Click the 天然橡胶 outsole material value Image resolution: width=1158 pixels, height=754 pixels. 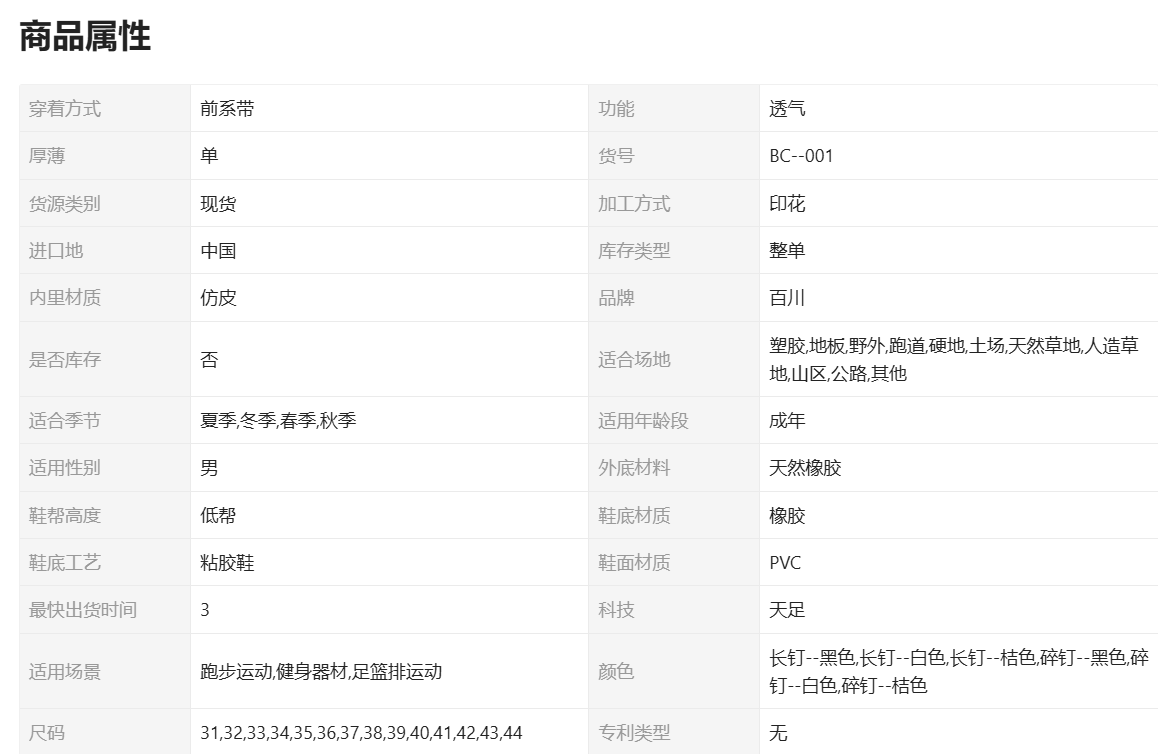(805, 468)
